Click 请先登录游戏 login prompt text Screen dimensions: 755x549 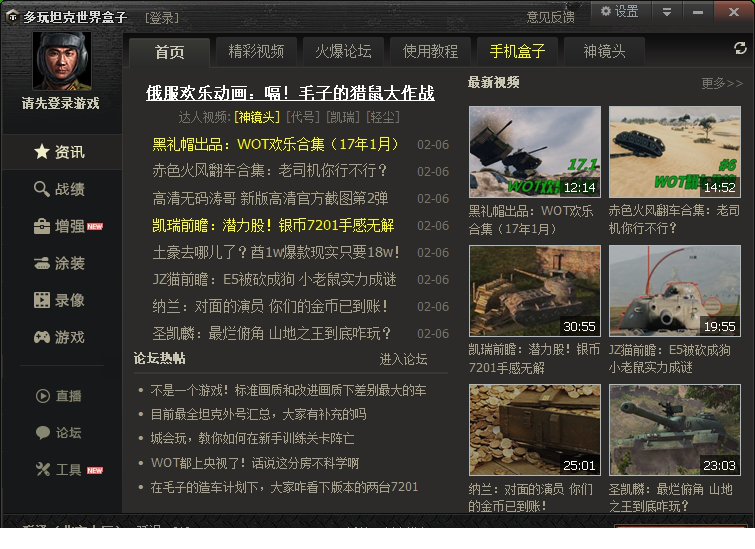tap(61, 103)
